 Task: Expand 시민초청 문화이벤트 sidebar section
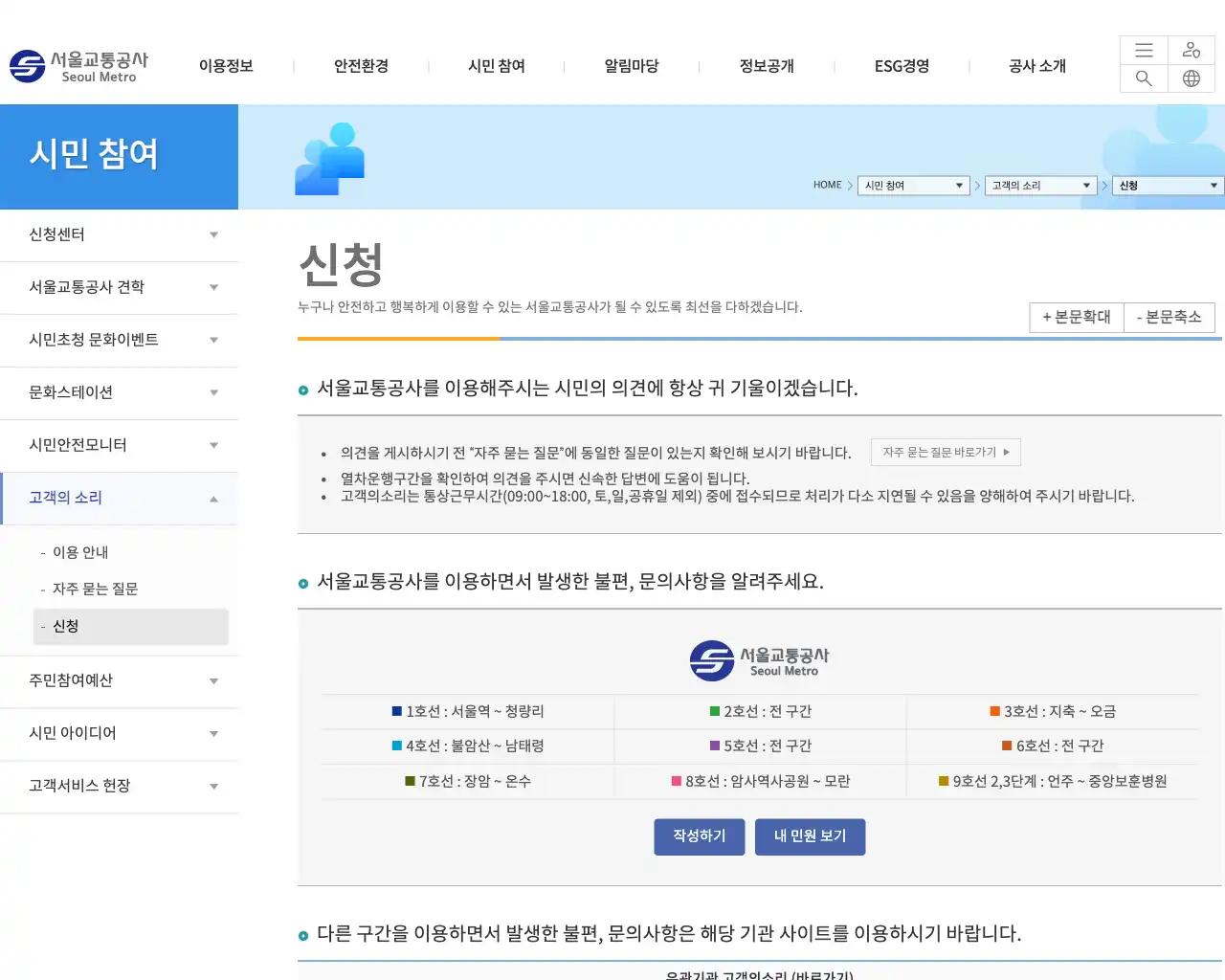[x=119, y=340]
